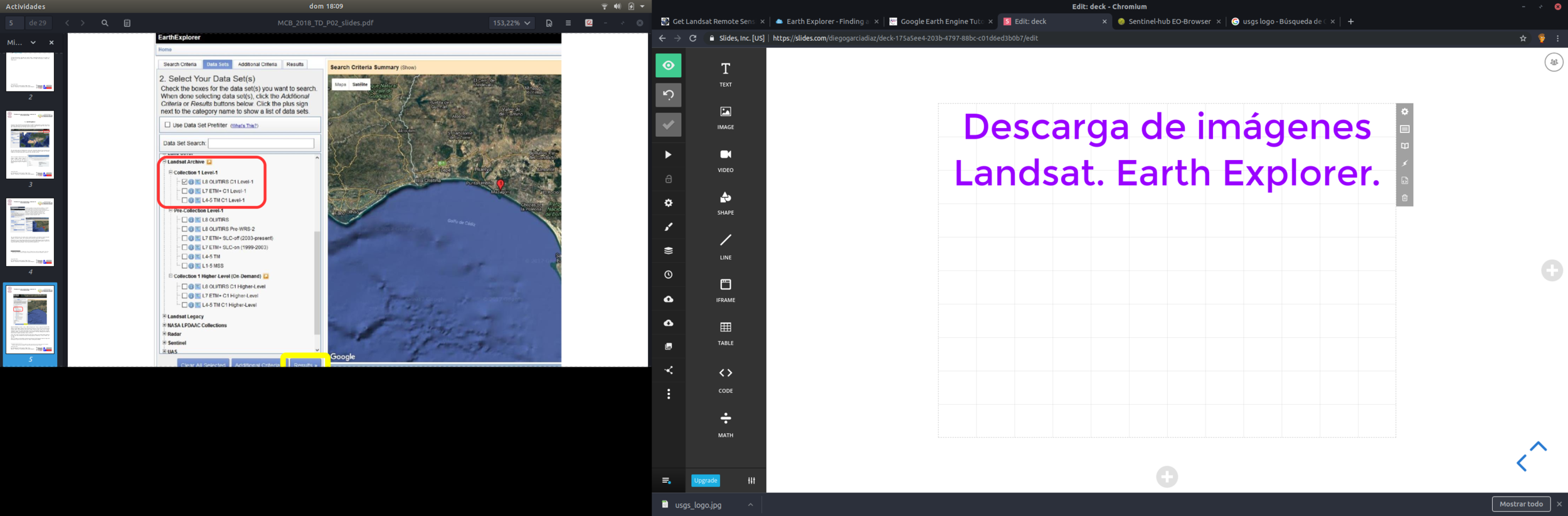
Task: Select page 3 thumbnail in PDF sidebar
Action: tap(30, 145)
